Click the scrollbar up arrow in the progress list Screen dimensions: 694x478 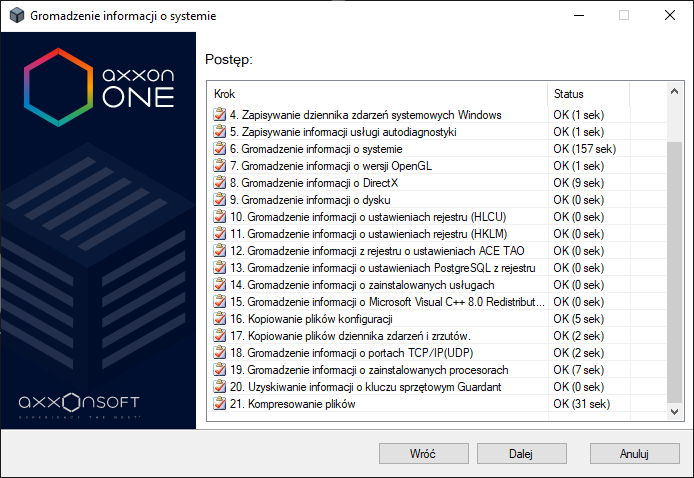pyautogui.click(x=674, y=92)
